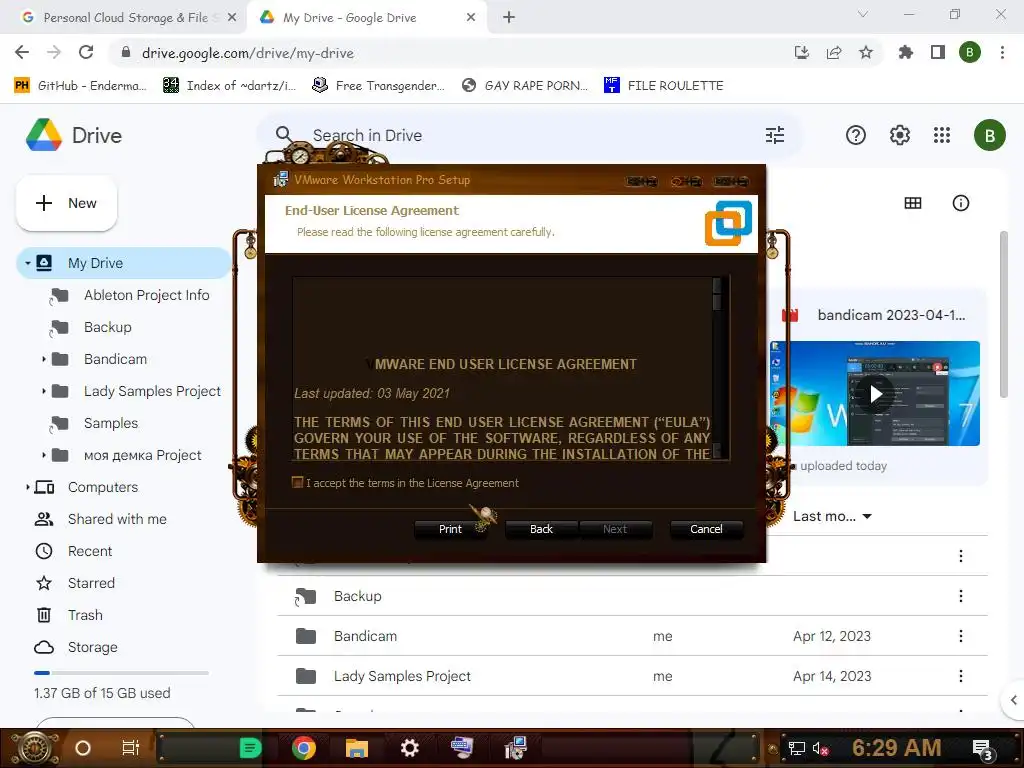1024x768 pixels.
Task: Open Settings gear on taskbar
Action: (x=409, y=748)
